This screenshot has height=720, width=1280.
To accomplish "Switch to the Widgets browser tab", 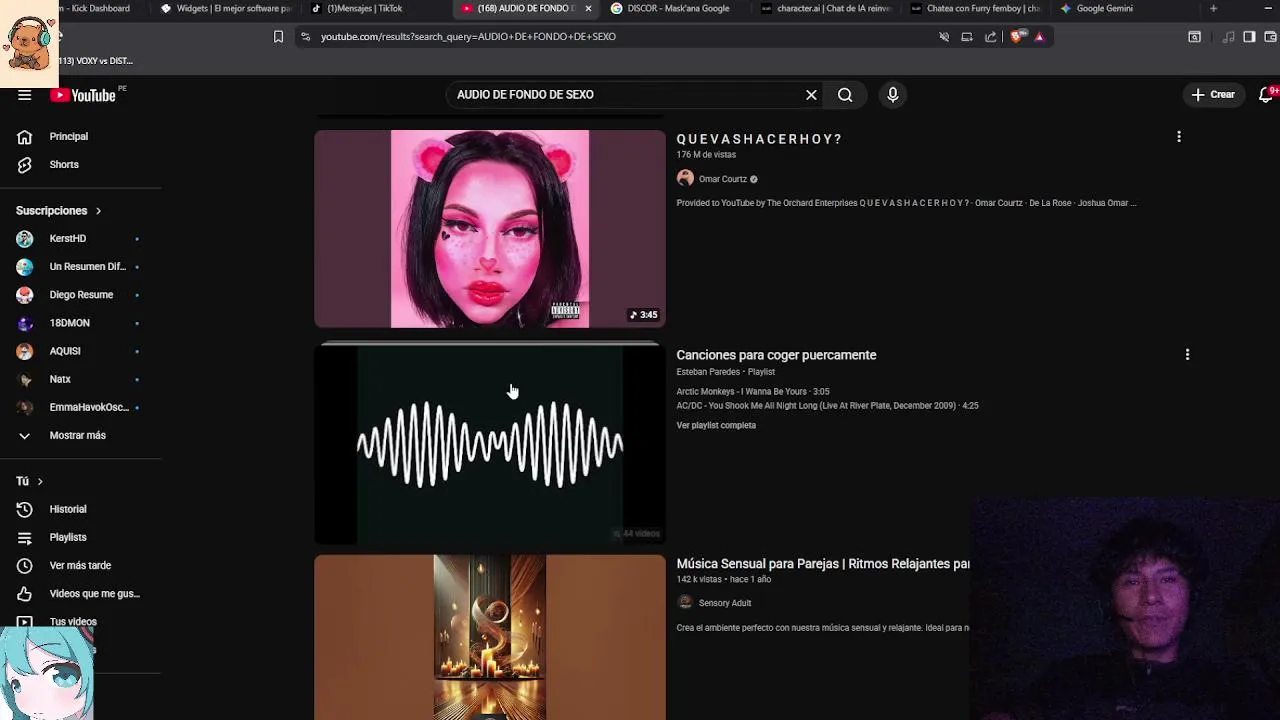I will pyautogui.click(x=226, y=8).
